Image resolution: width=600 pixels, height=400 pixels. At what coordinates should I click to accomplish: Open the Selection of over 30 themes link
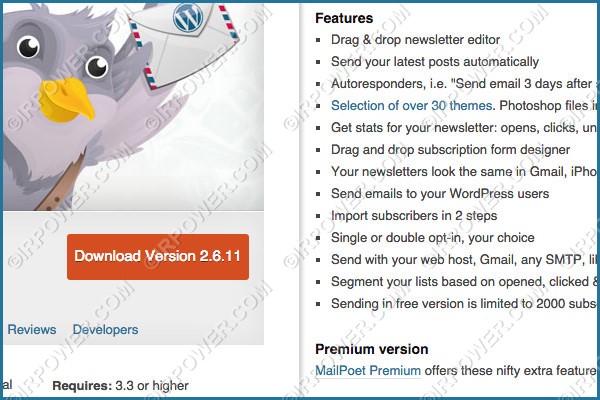411,105
